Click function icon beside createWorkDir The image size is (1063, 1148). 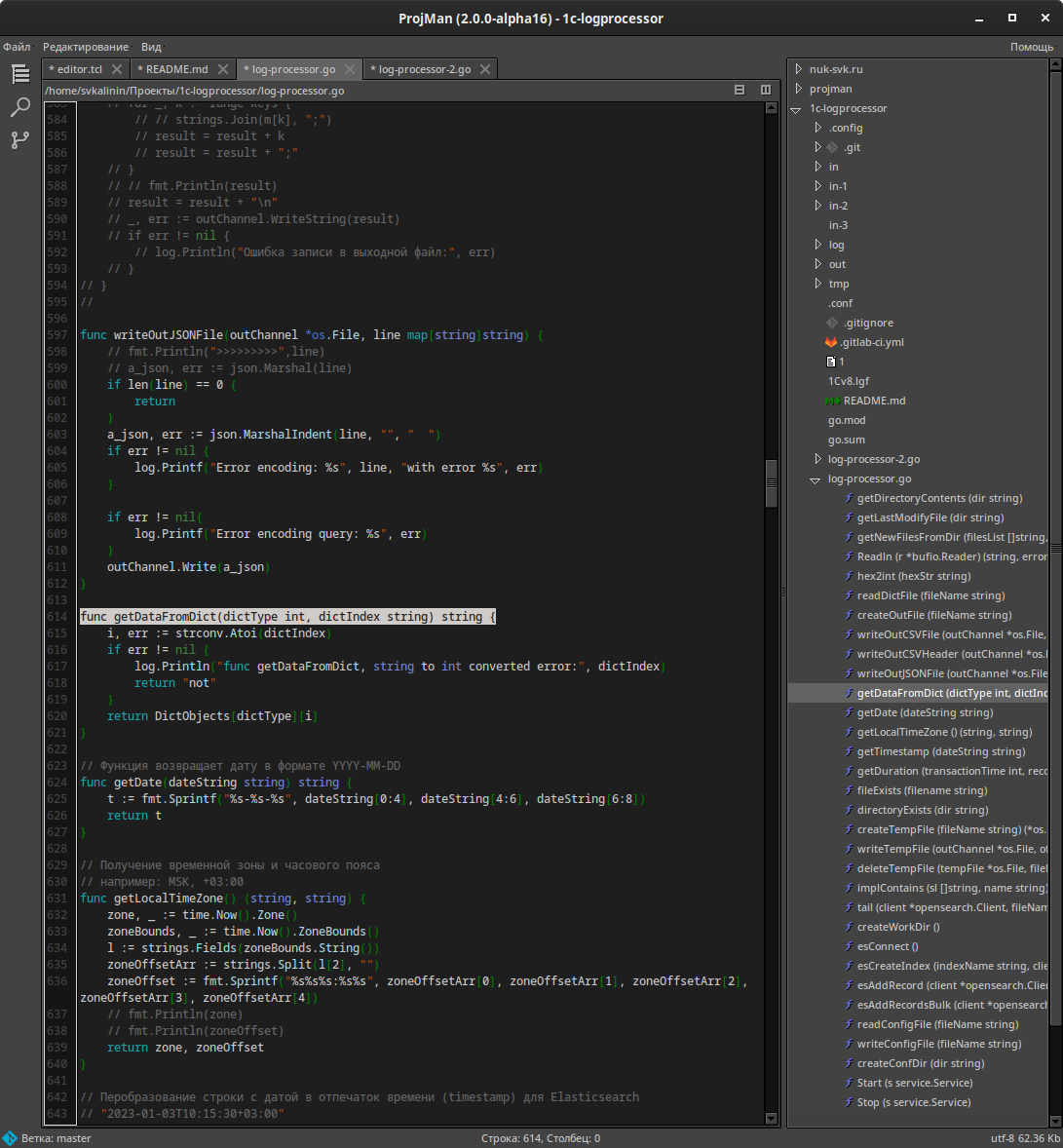click(850, 927)
